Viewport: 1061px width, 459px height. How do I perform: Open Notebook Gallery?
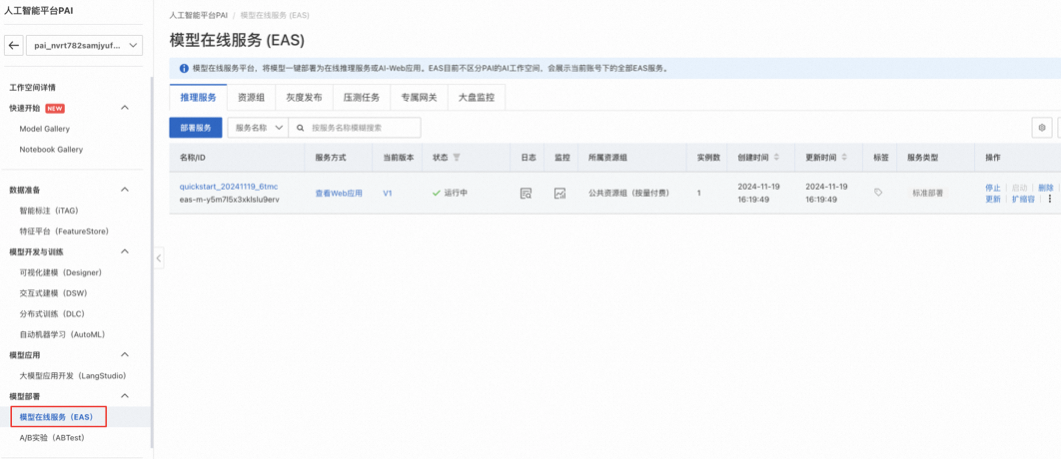51,149
